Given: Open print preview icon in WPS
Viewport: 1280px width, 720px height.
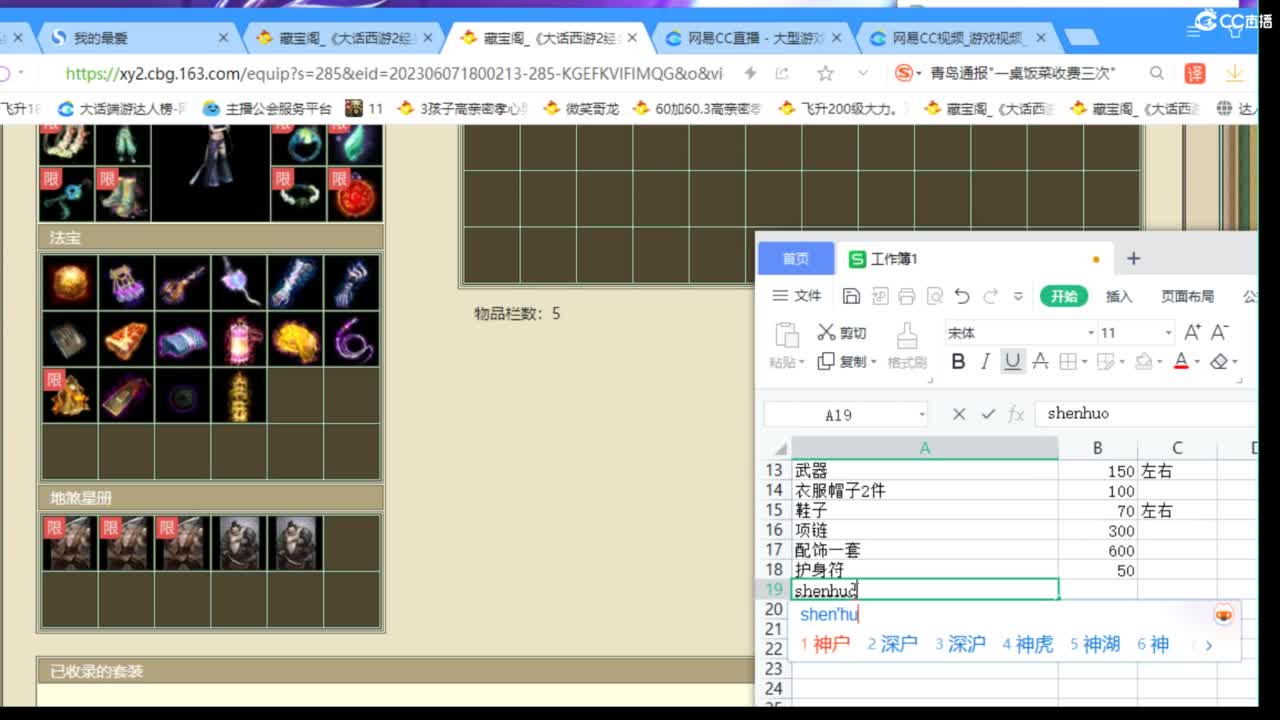Looking at the screenshot, I should point(935,296).
